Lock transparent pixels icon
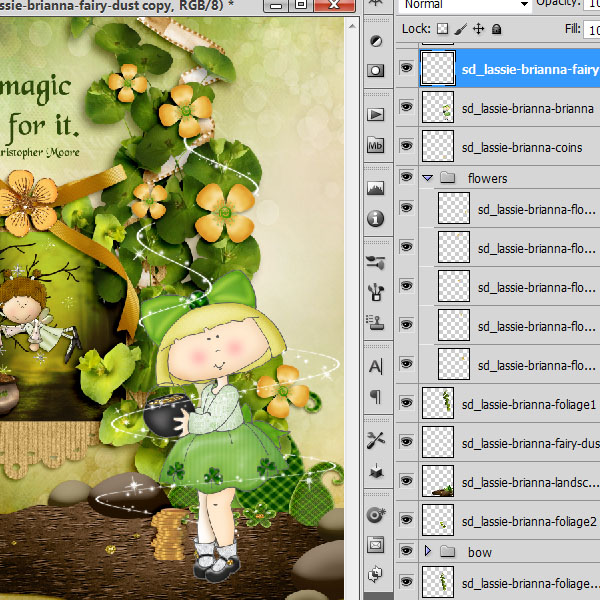Image resolution: width=600 pixels, height=600 pixels. pos(443,29)
